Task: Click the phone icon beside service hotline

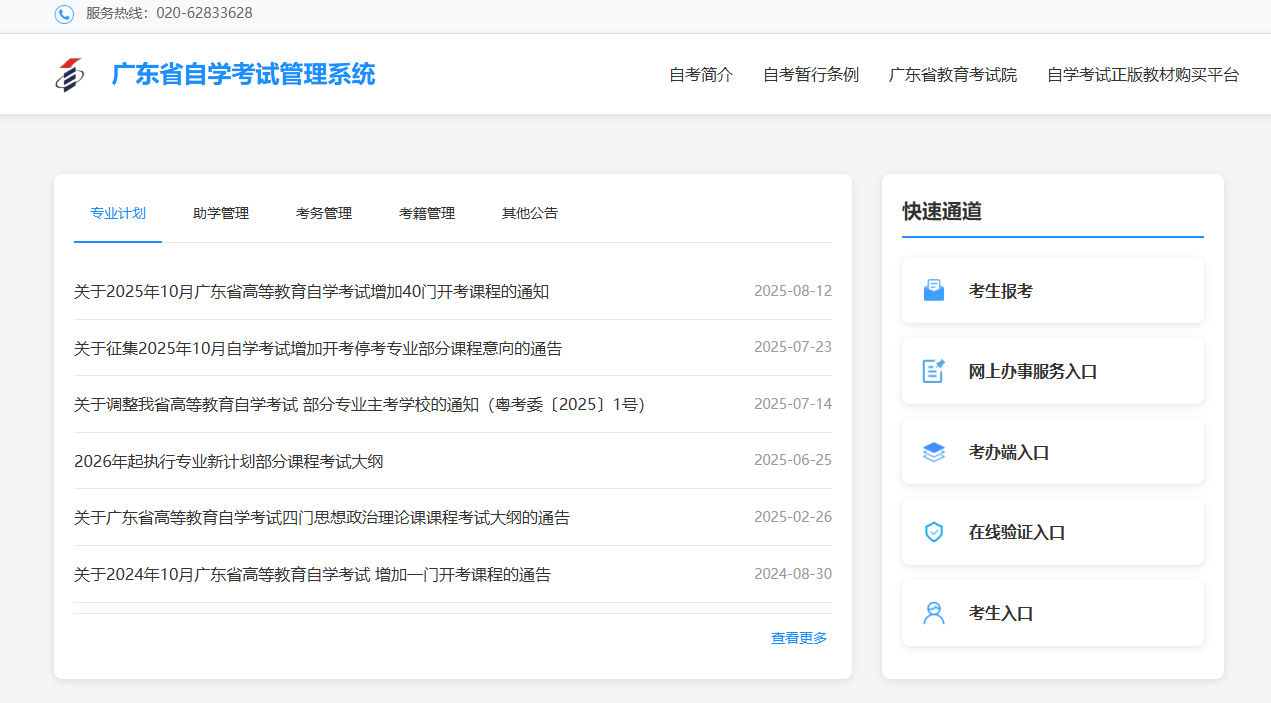Action: (64, 14)
